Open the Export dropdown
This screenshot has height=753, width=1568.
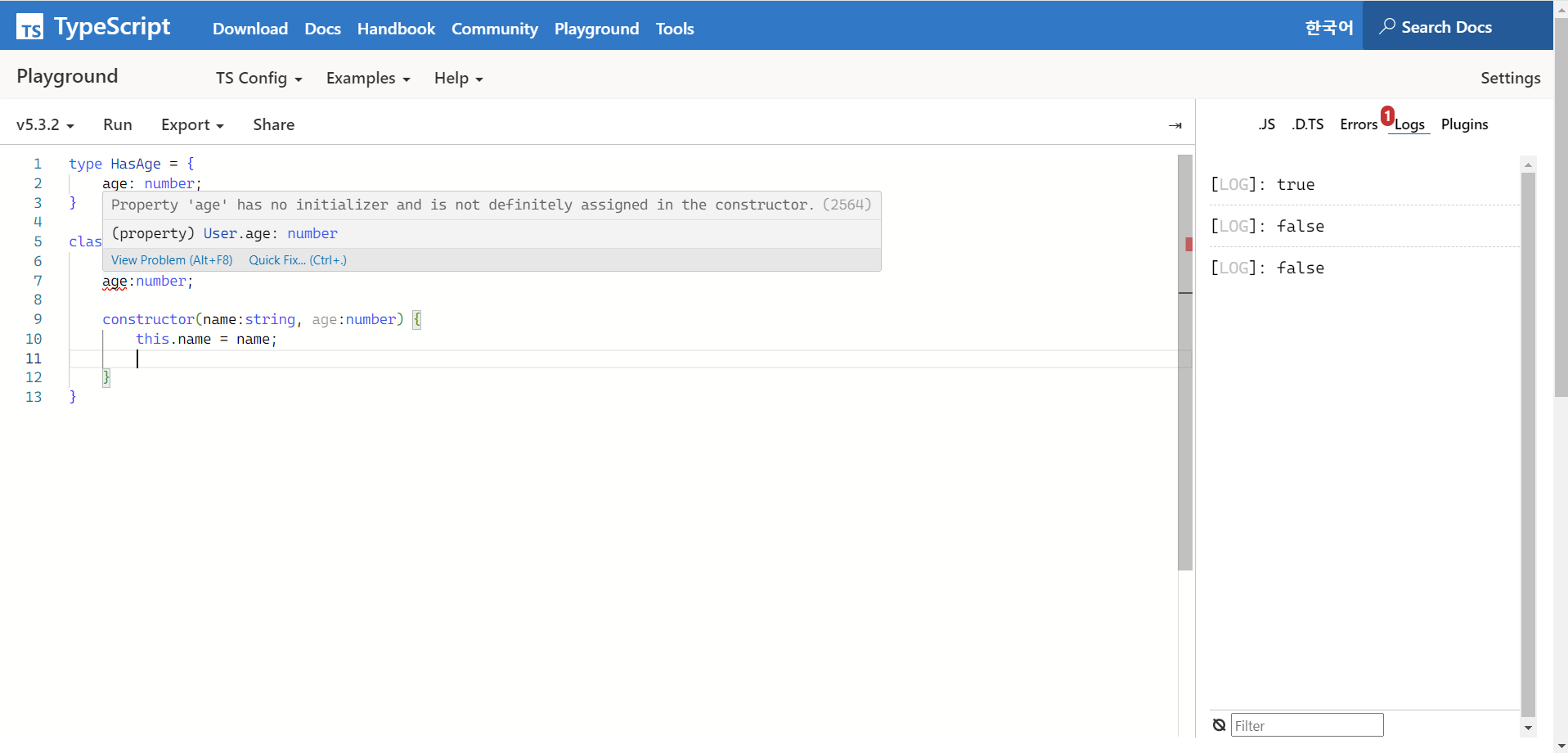192,124
